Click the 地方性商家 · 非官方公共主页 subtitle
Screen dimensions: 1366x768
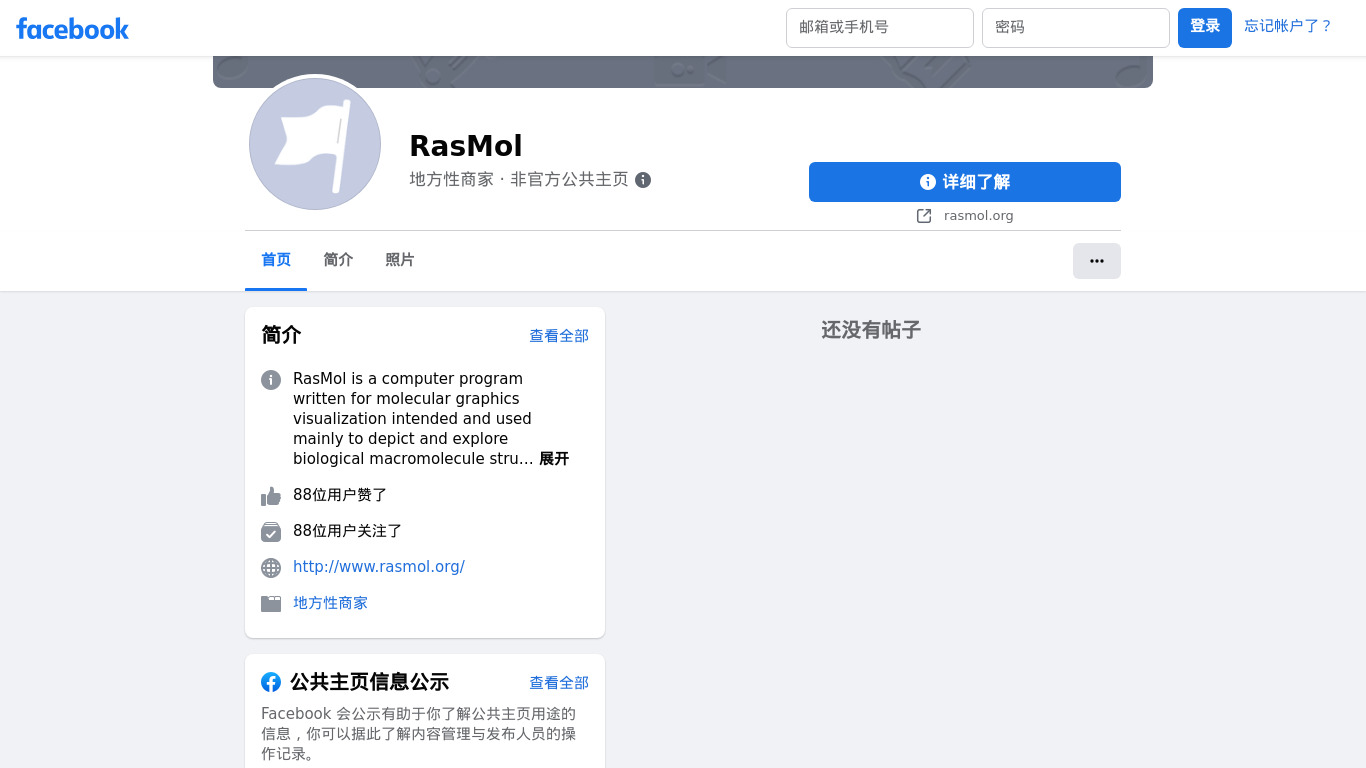519,180
